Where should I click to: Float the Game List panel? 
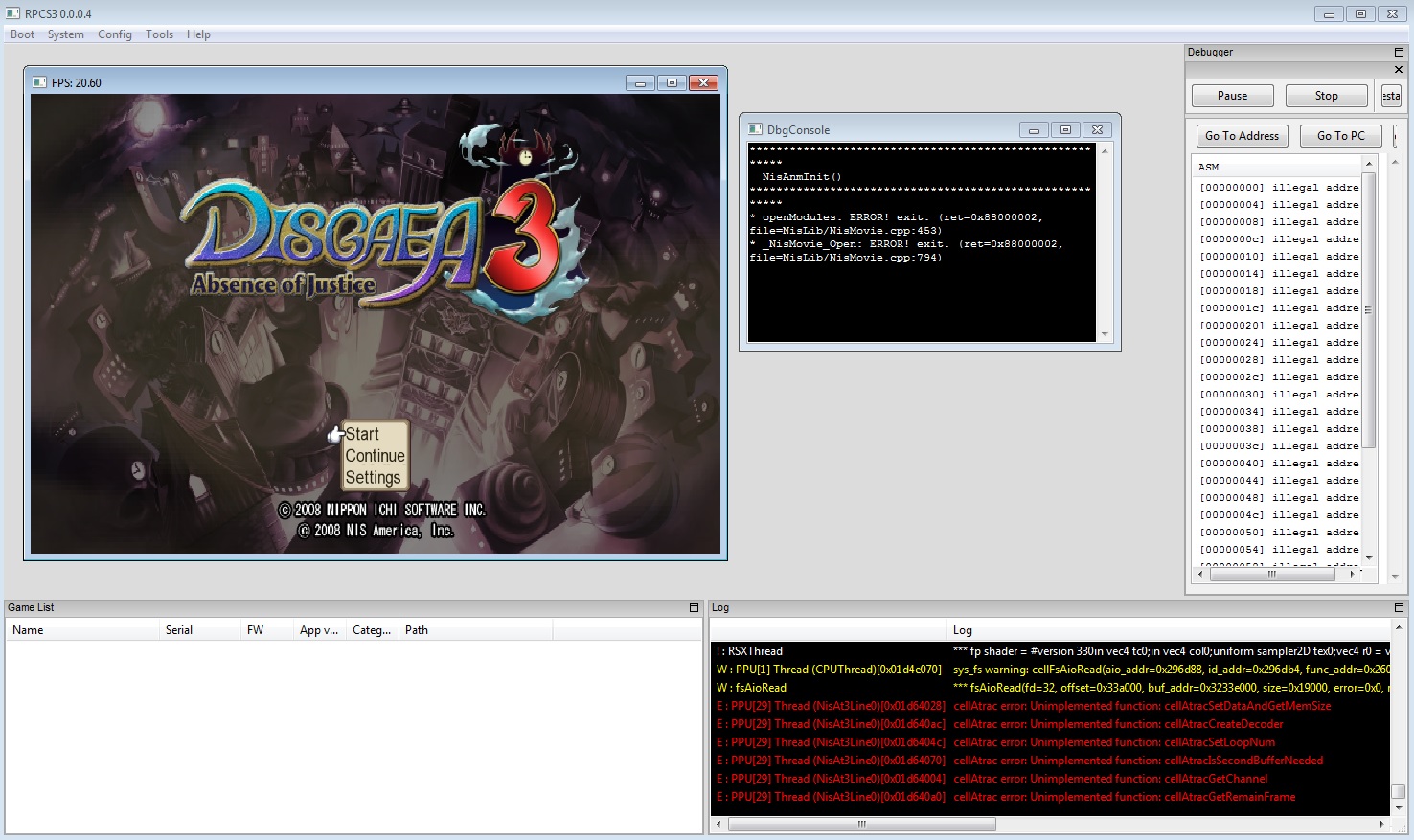(695, 608)
